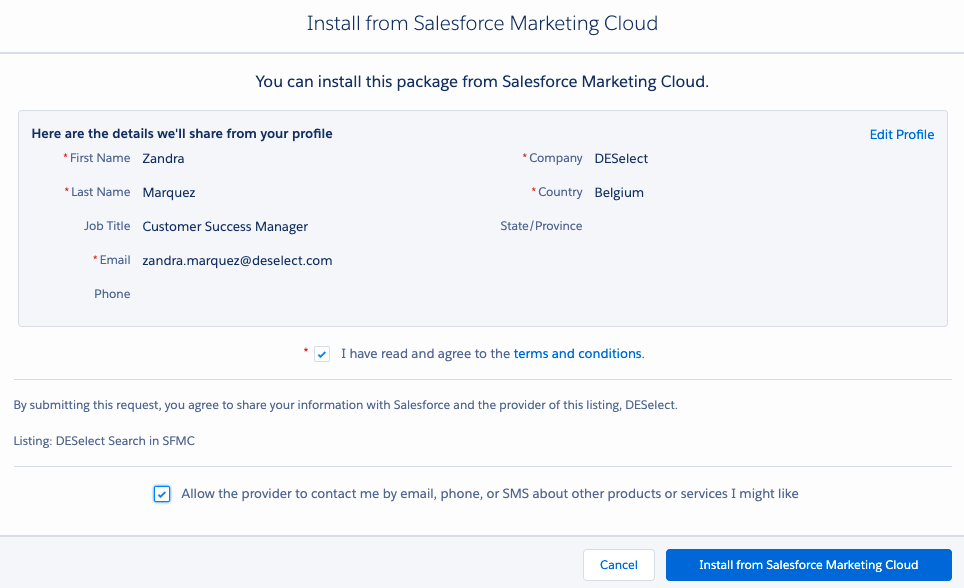Click the Phone field label

point(112,294)
